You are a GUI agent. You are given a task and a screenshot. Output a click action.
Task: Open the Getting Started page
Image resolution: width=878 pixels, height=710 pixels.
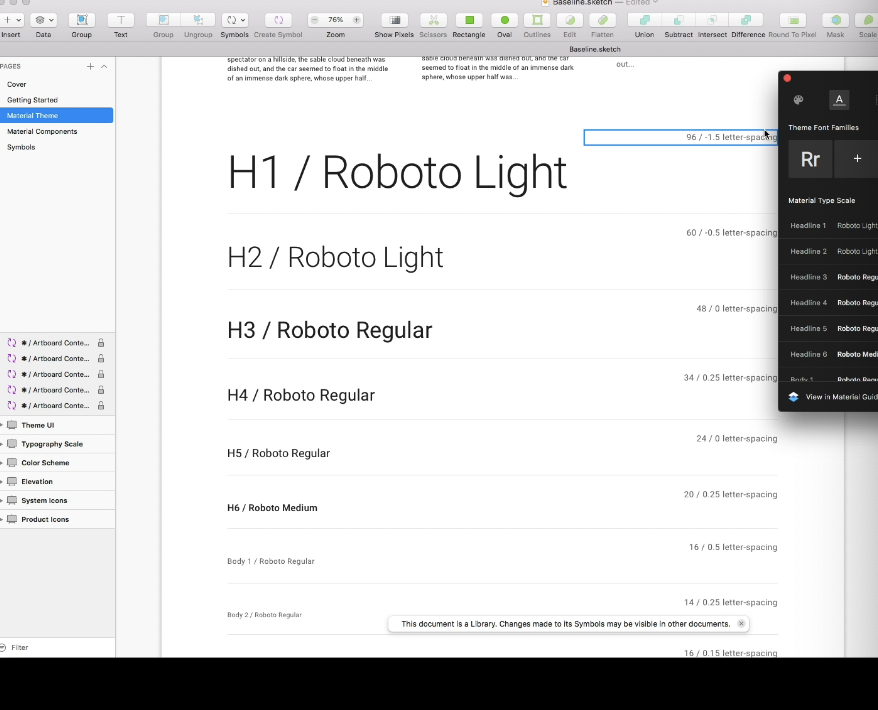[x=57, y=100]
